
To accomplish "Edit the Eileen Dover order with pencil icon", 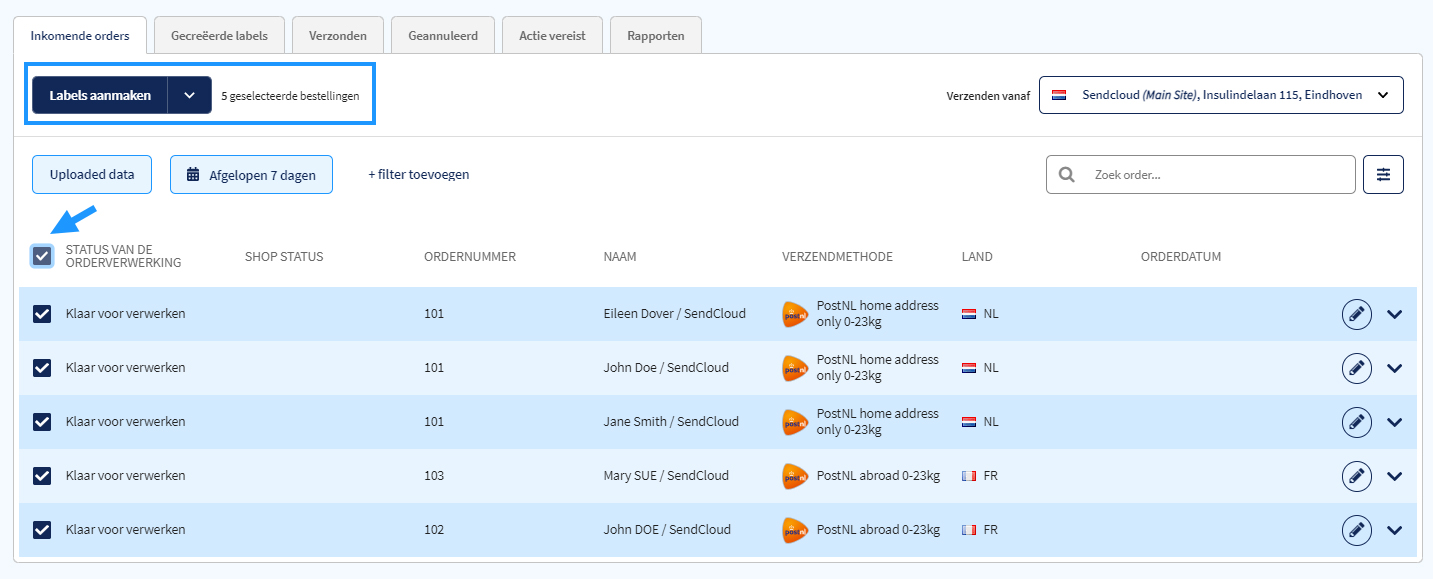I will [x=1356, y=314].
